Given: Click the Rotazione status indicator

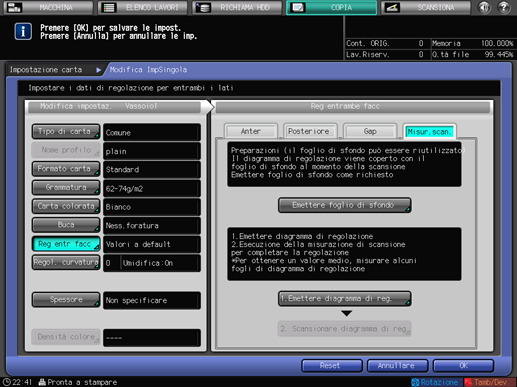Looking at the screenshot, I should point(436,382).
